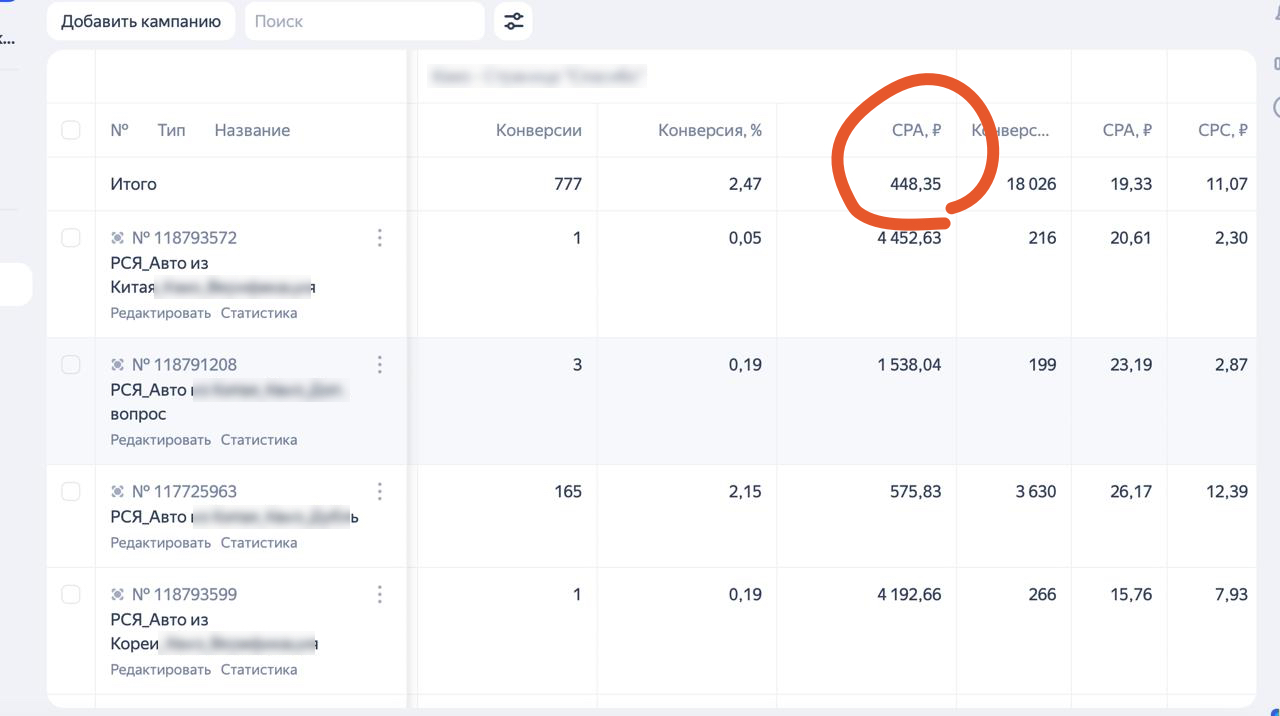Viewport: 1280px width, 716px height.
Task: Select the checkbox for campaign 117725963
Action: tap(71, 492)
